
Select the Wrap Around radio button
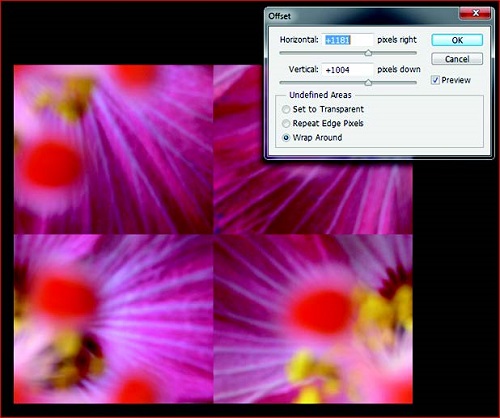286,138
